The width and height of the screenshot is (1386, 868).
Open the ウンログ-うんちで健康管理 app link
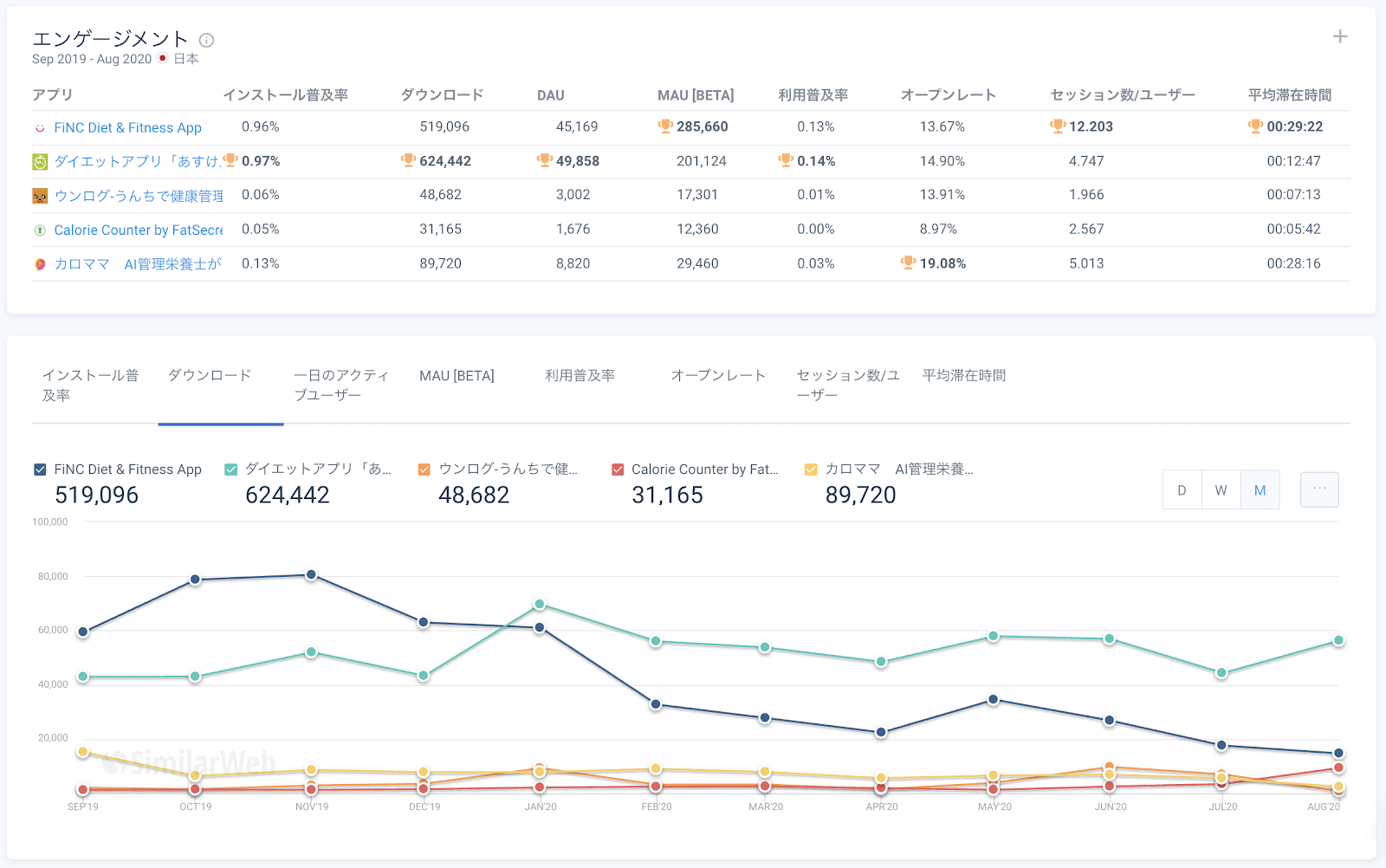[139, 196]
